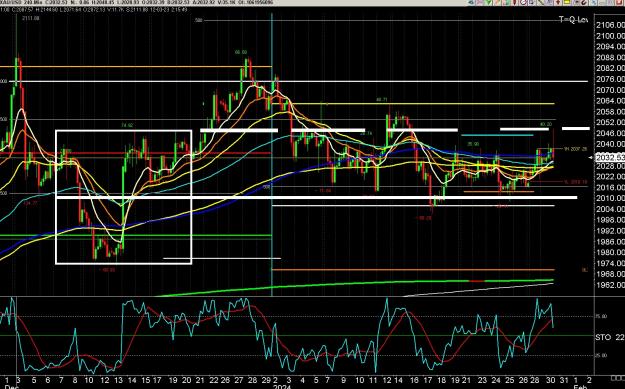Click the yellow rectangle toolbar icon

(x=566, y=2)
